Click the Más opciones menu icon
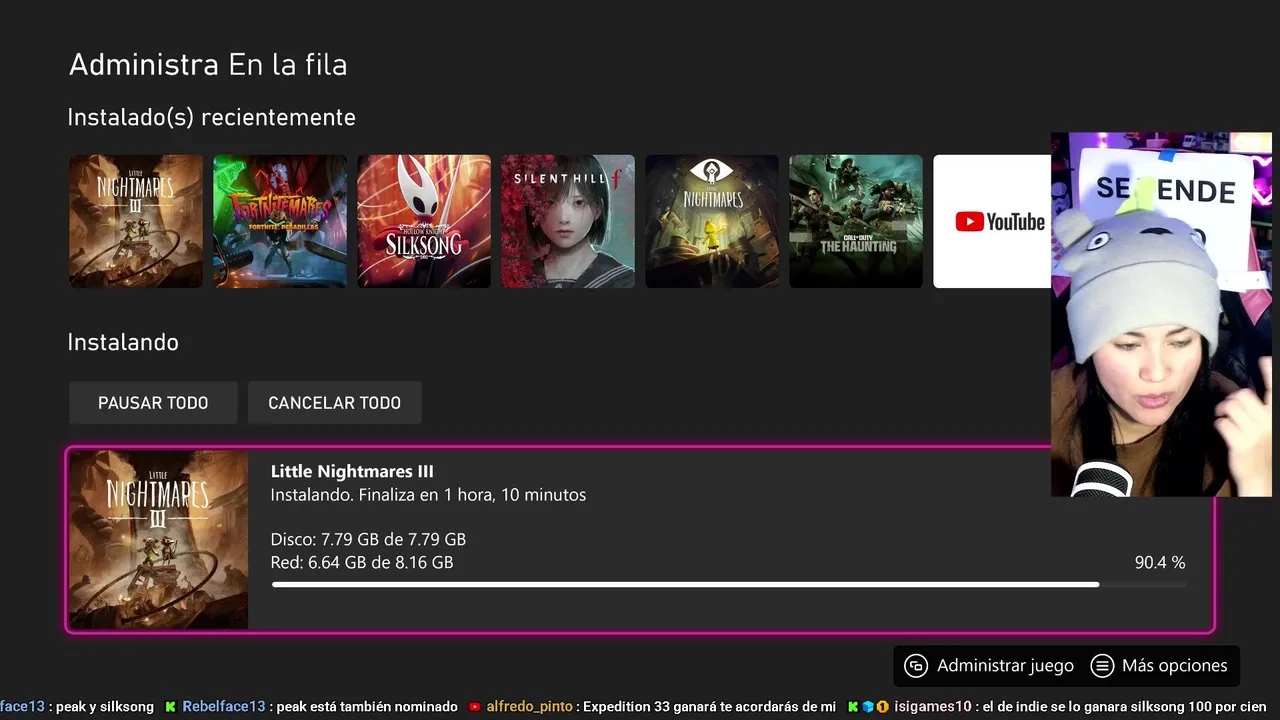Viewport: 1280px width, 720px height. tap(1102, 666)
